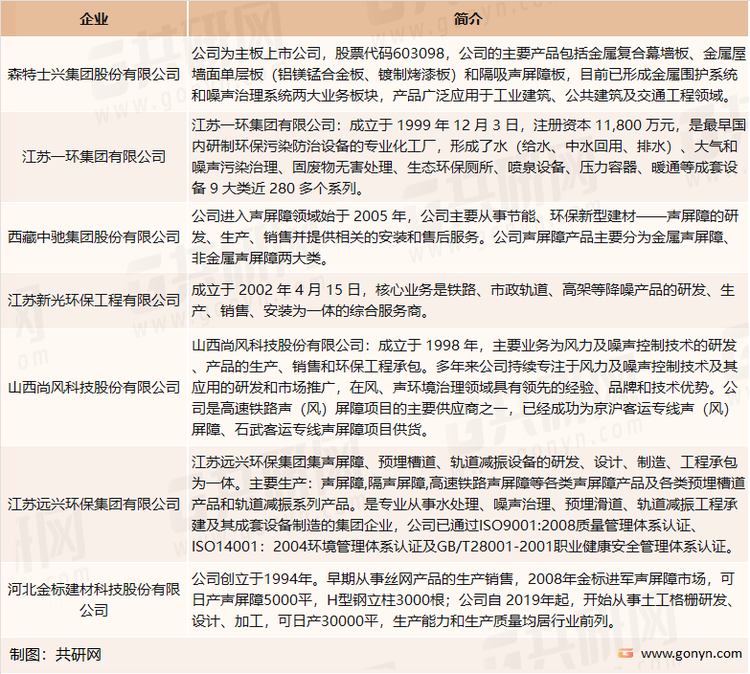Image resolution: width=750 pixels, height=674 pixels.
Task: Select 山西尚风科技股份有限公司 company cell
Action: [x=94, y=387]
